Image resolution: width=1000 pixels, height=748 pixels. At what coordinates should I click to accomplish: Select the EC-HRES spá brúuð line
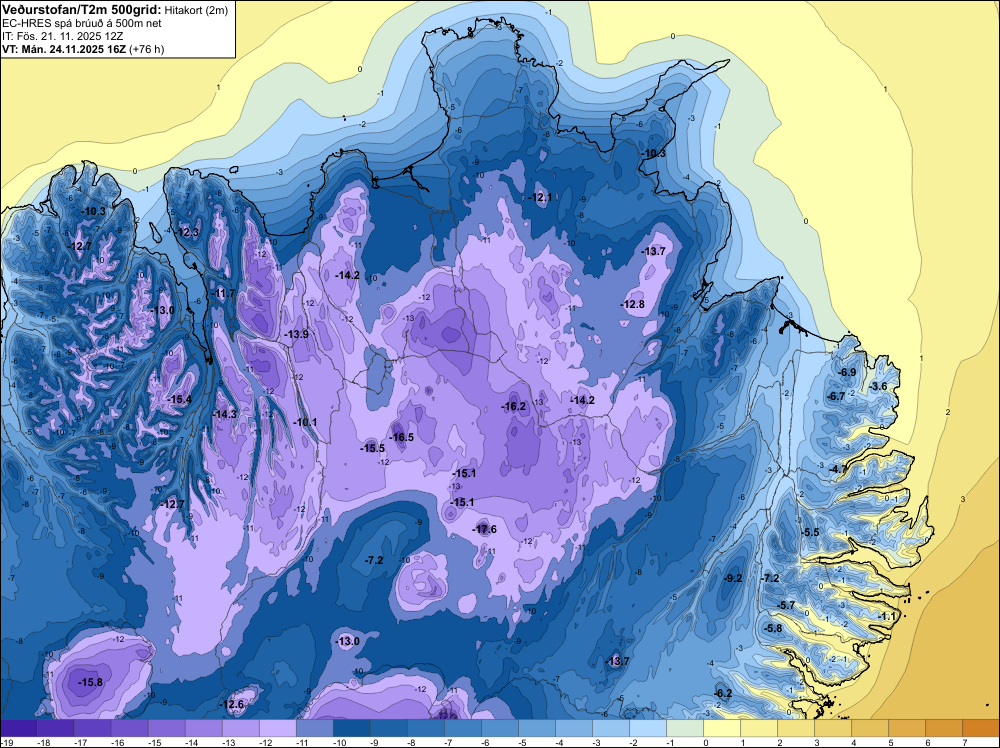coord(82,23)
